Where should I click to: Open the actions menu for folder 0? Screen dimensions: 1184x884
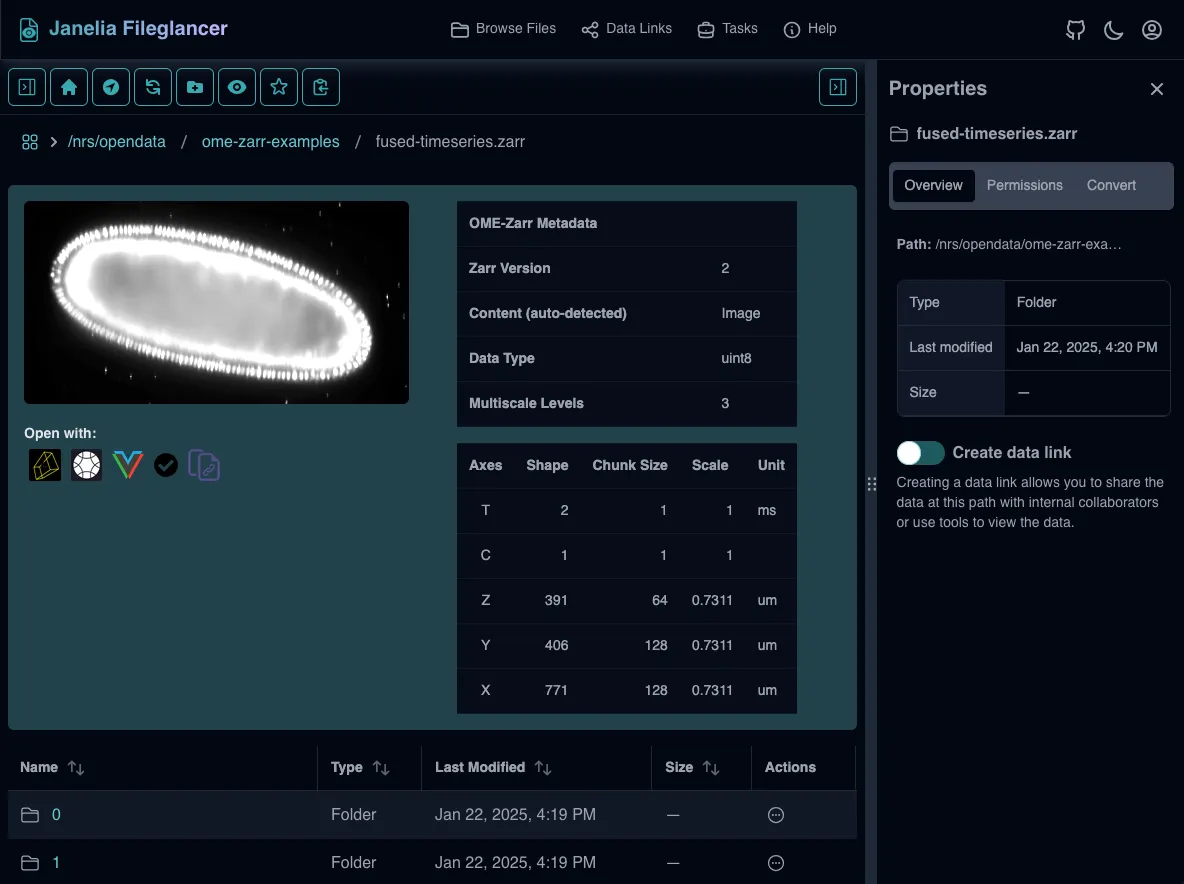(776, 815)
